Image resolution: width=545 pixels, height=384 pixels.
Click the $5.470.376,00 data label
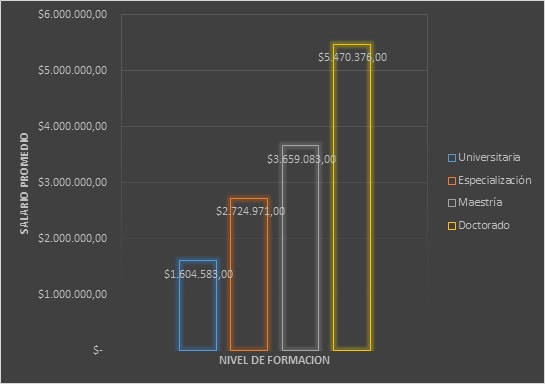[352, 57]
